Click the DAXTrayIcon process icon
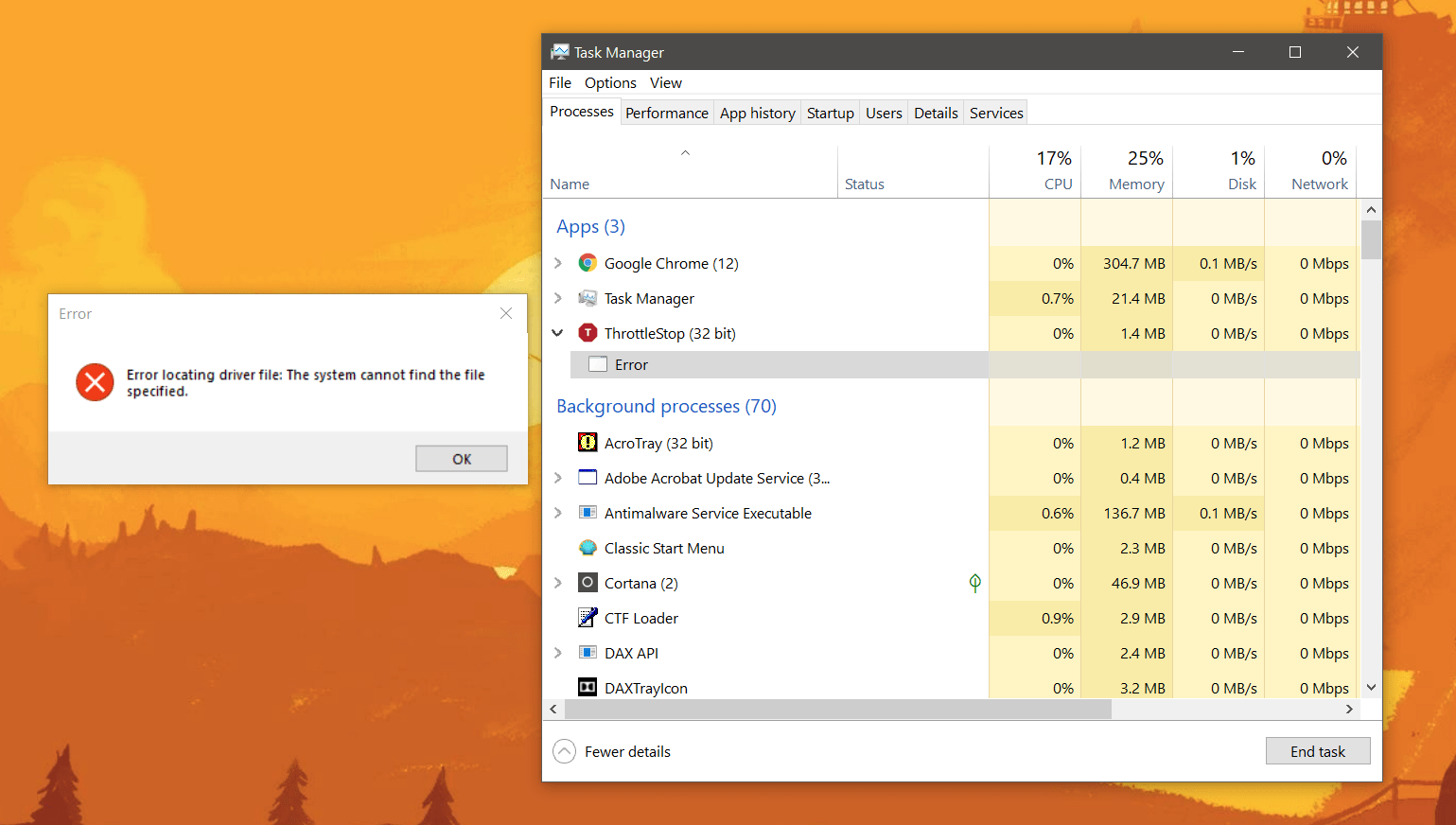The height and width of the screenshot is (825, 1456). point(588,688)
